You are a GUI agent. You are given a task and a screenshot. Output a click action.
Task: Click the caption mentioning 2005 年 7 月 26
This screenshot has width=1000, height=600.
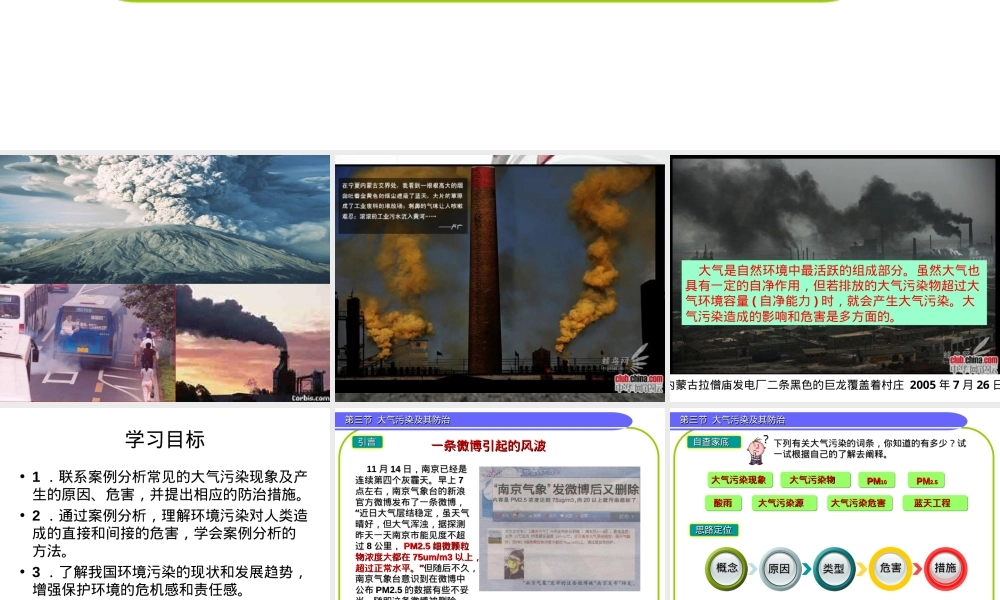click(834, 384)
